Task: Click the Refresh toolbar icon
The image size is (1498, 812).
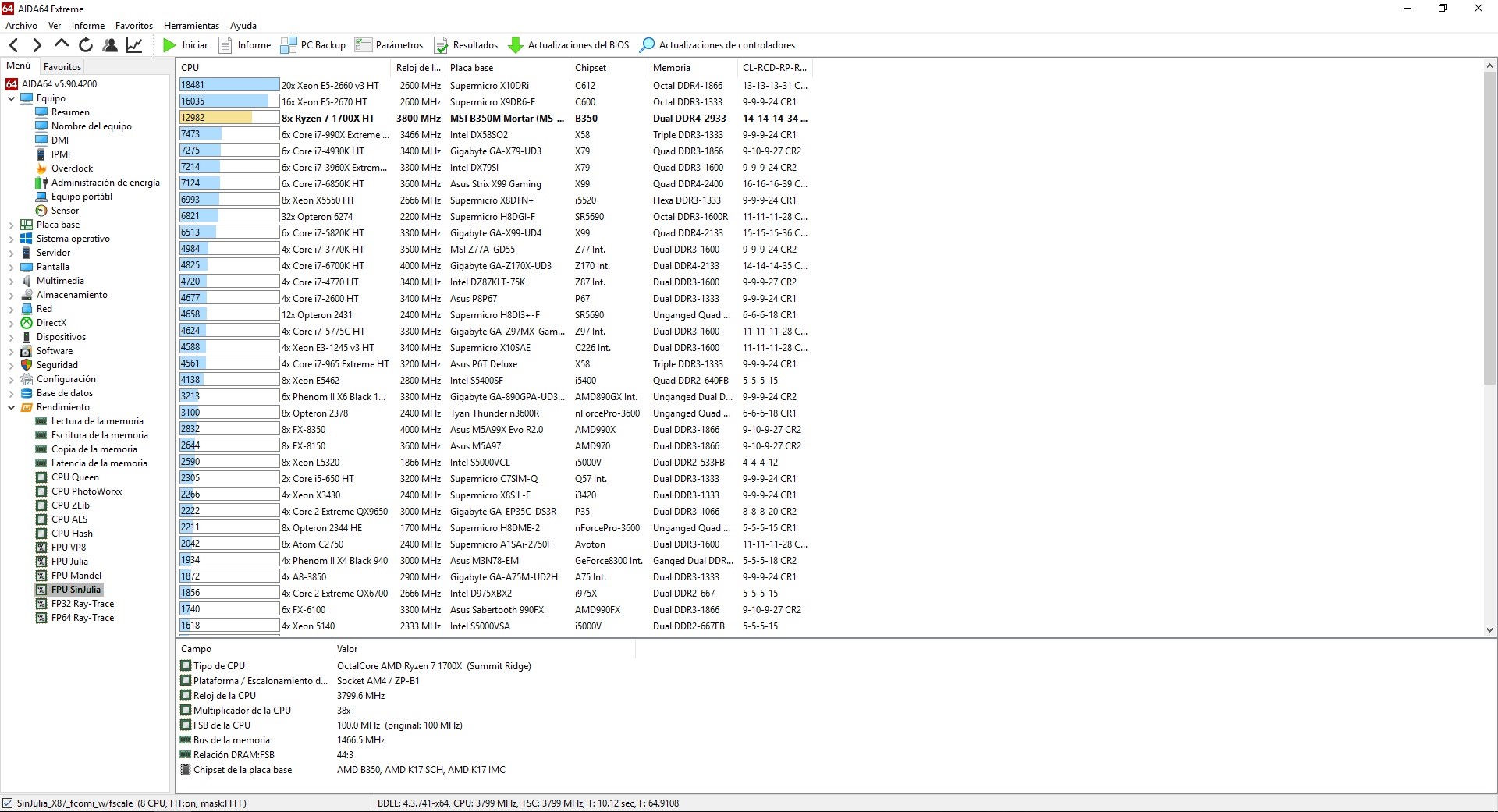Action: pos(86,45)
